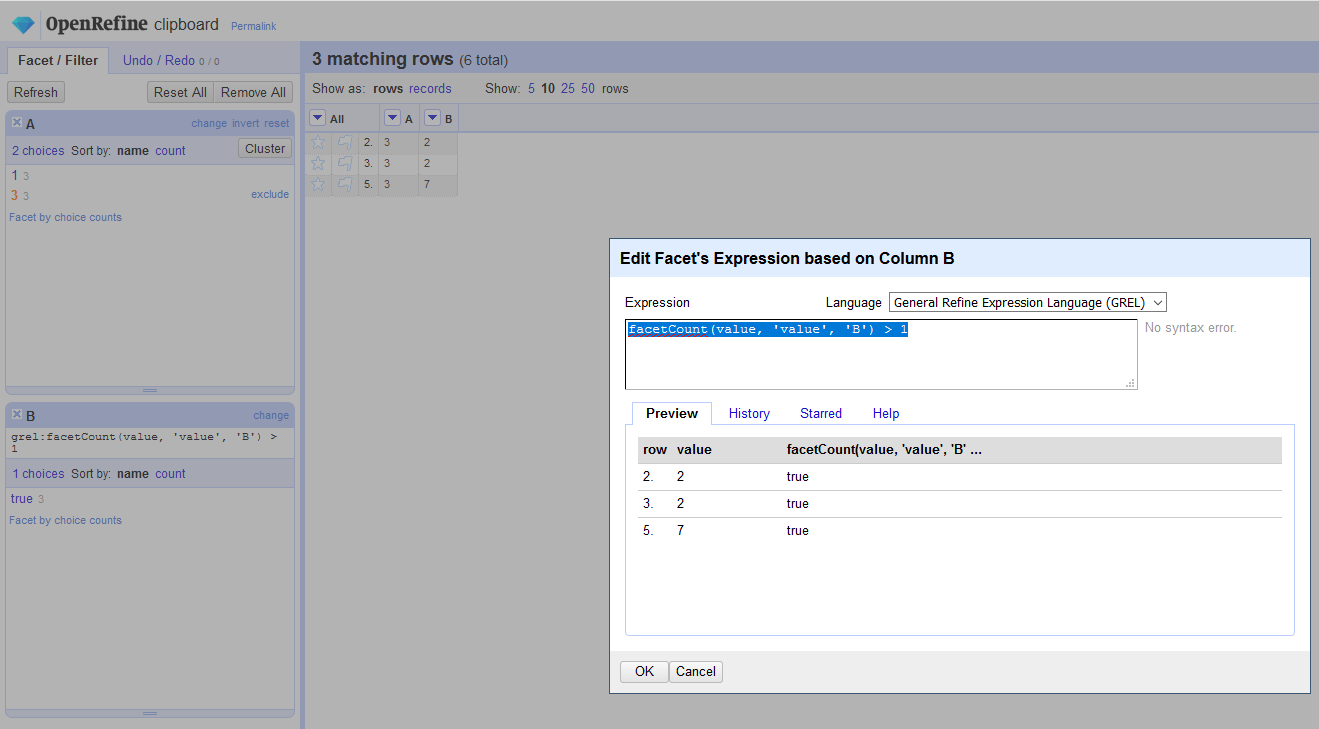Click the Cluster button in facet A
The height and width of the screenshot is (729, 1319).
tap(265, 149)
